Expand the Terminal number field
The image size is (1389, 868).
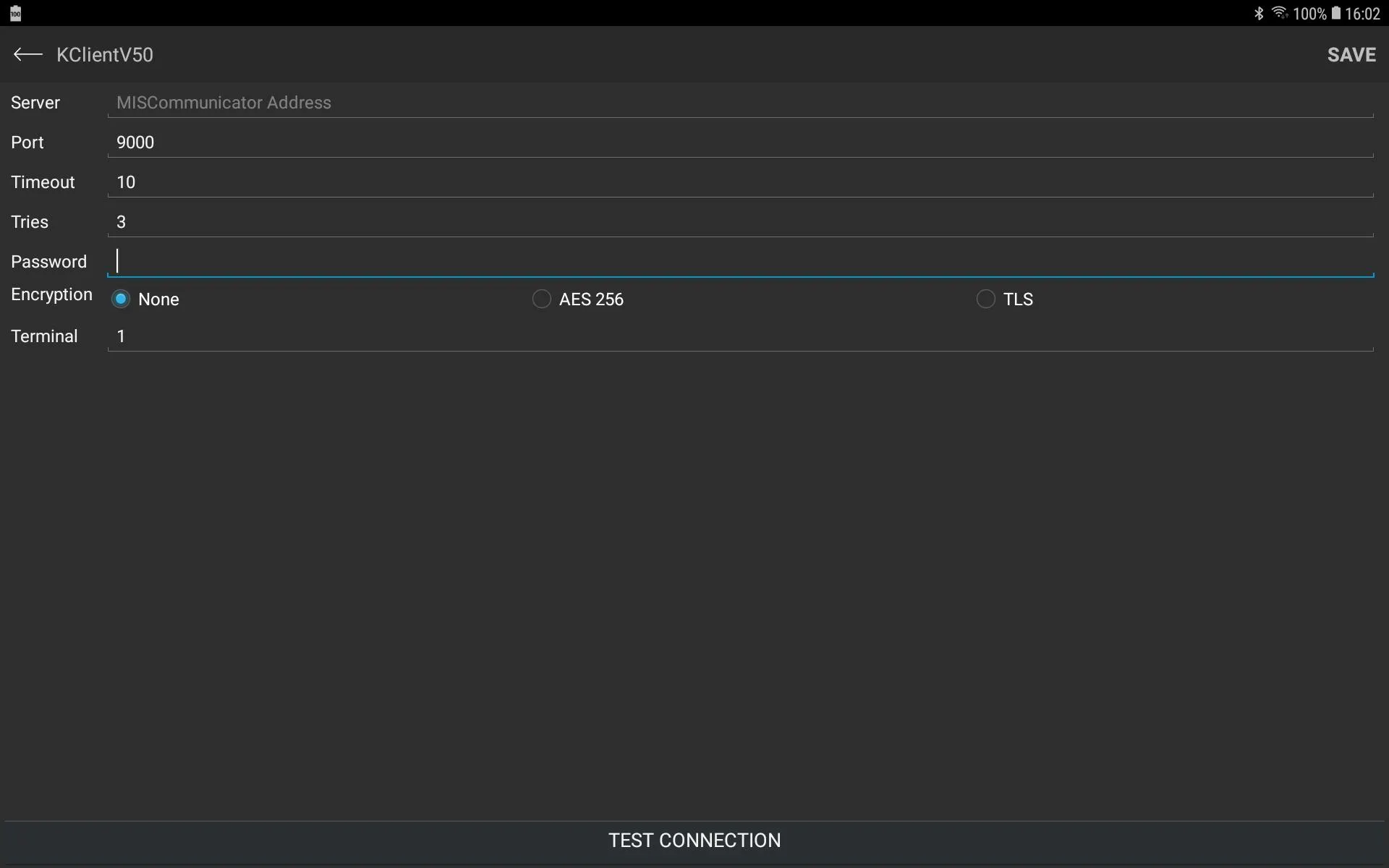(741, 335)
